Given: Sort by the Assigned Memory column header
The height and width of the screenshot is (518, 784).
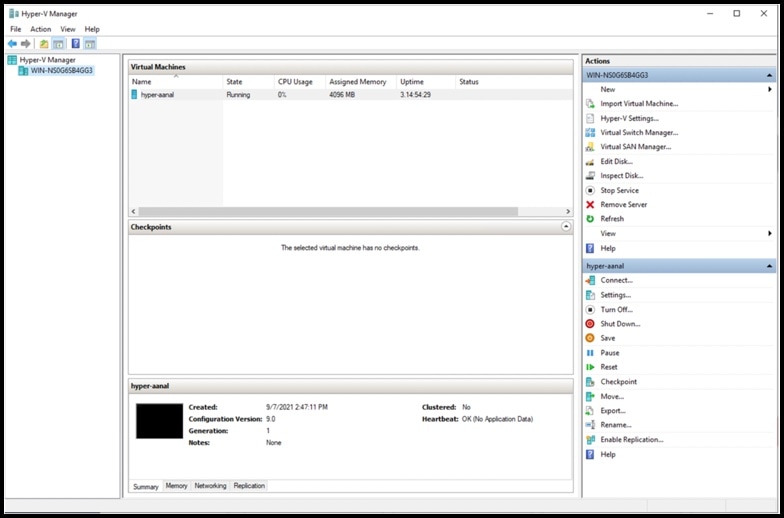Looking at the screenshot, I should pyautogui.click(x=361, y=82).
